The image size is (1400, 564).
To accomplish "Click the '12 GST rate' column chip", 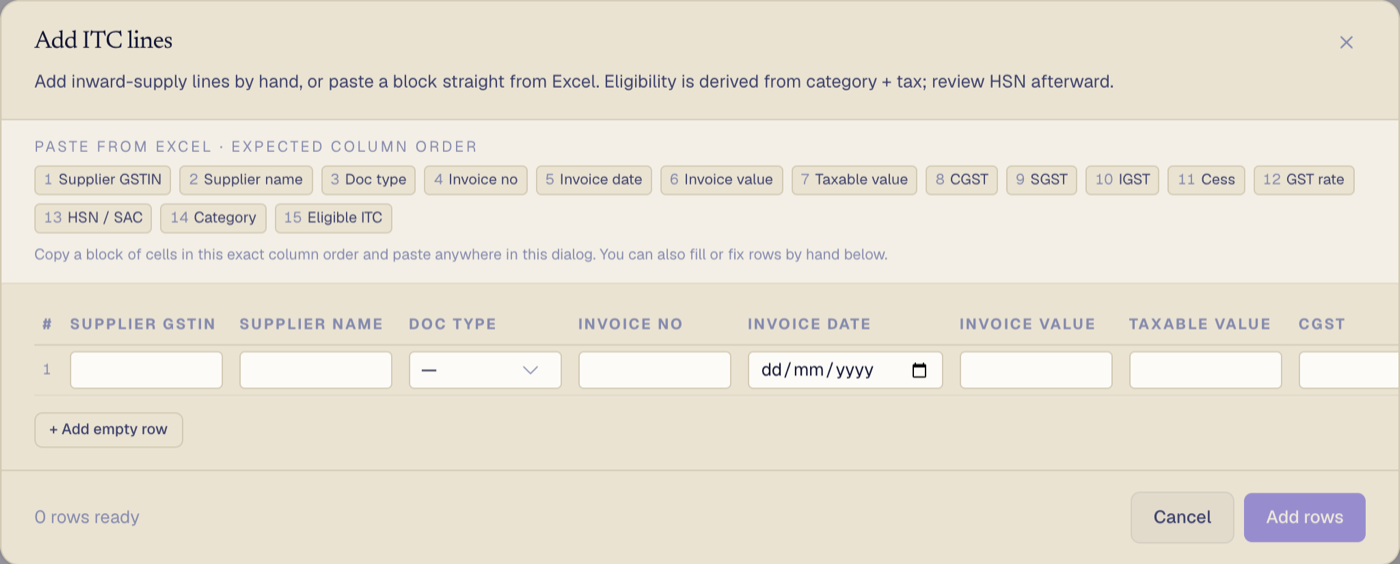I will point(1304,180).
